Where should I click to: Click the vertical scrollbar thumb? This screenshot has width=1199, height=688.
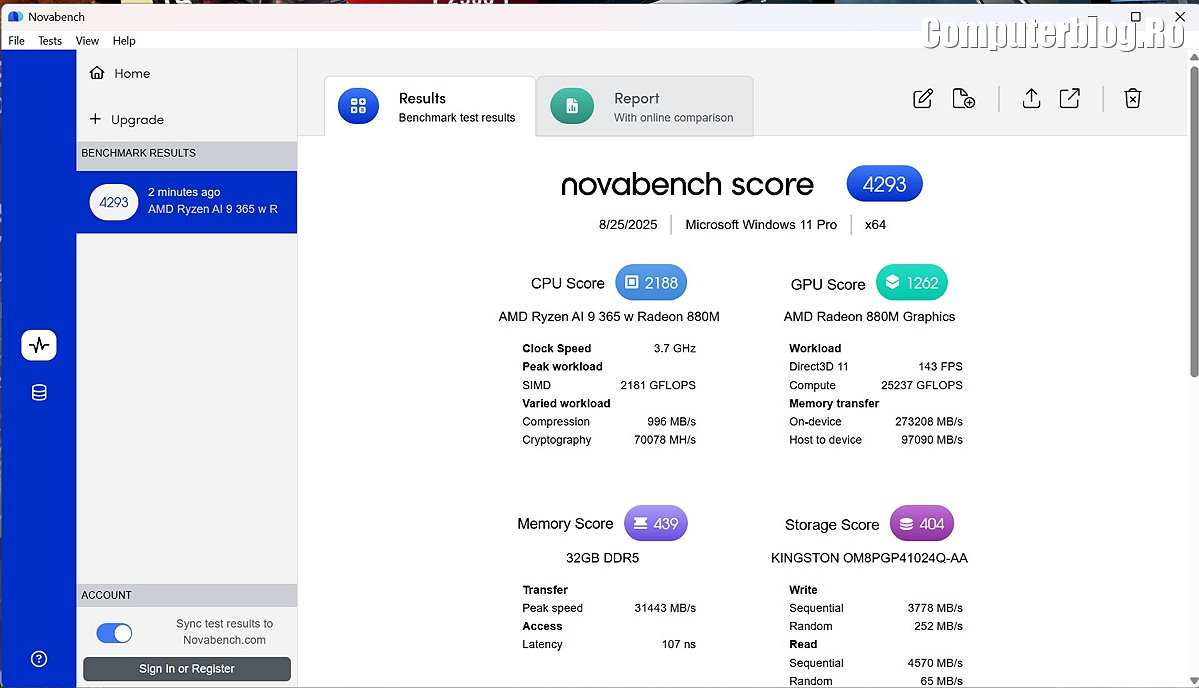click(x=1194, y=222)
